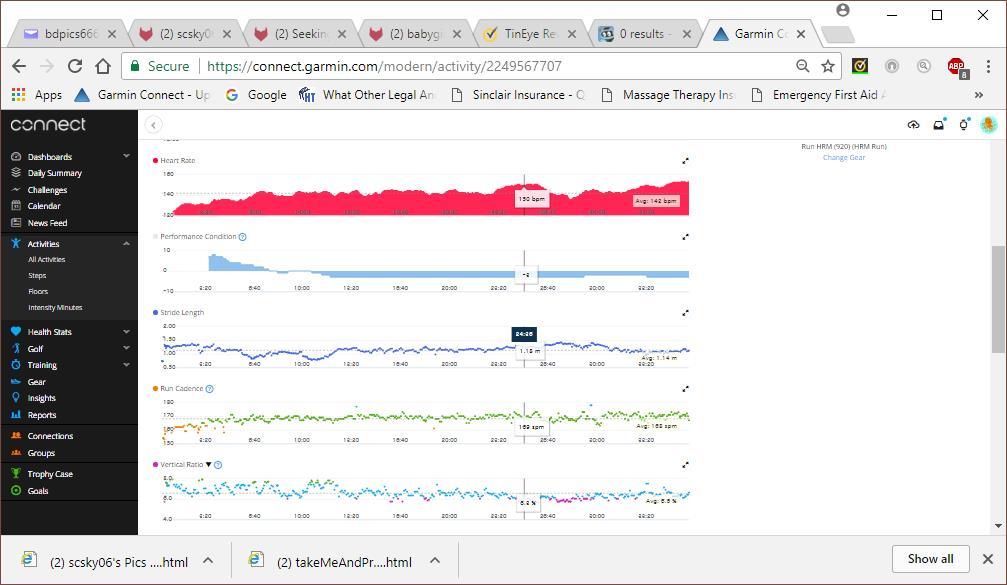
Task: Click Run Cadence help question icon
Action: click(209, 389)
